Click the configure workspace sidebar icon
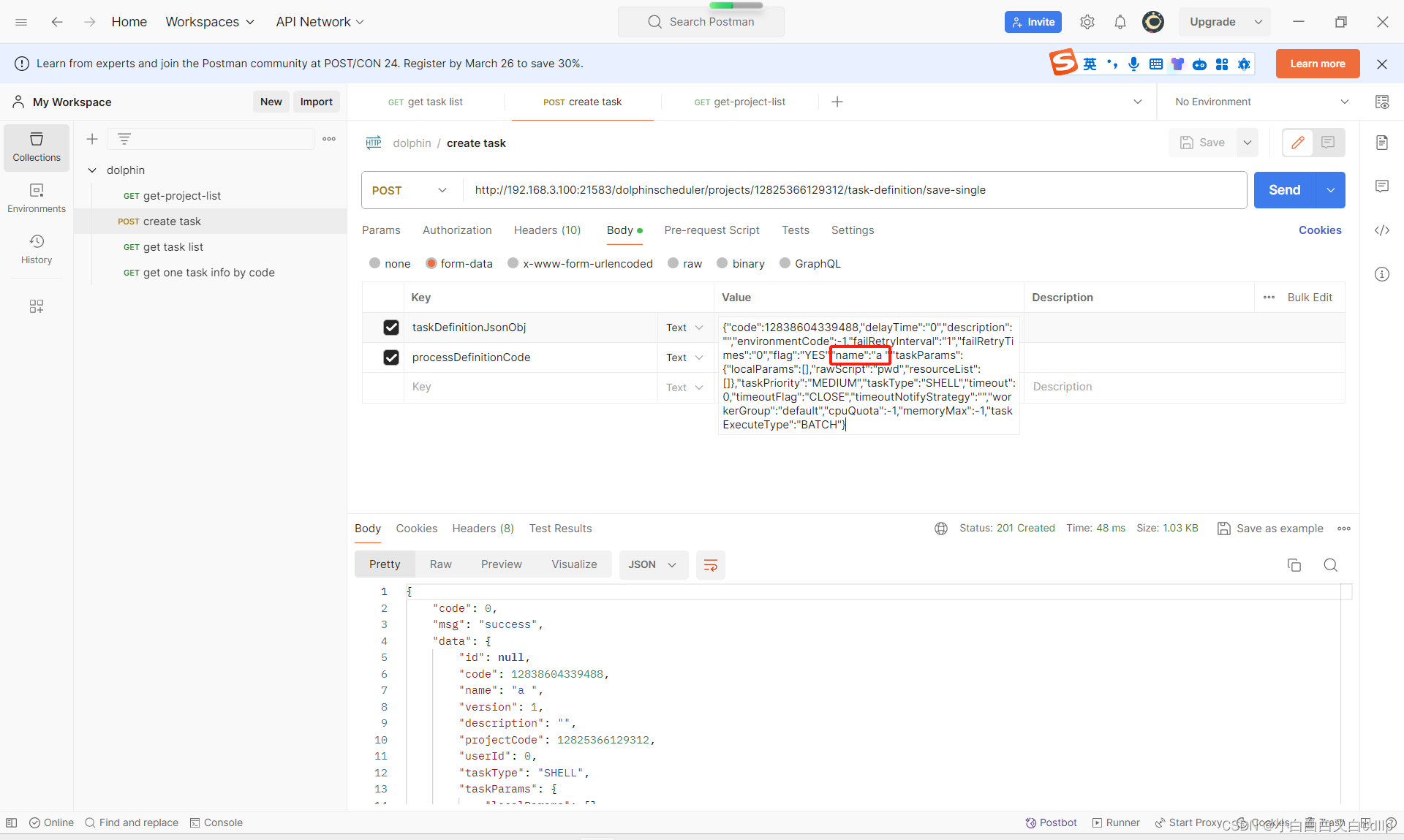Image resolution: width=1404 pixels, height=840 pixels. 37,306
